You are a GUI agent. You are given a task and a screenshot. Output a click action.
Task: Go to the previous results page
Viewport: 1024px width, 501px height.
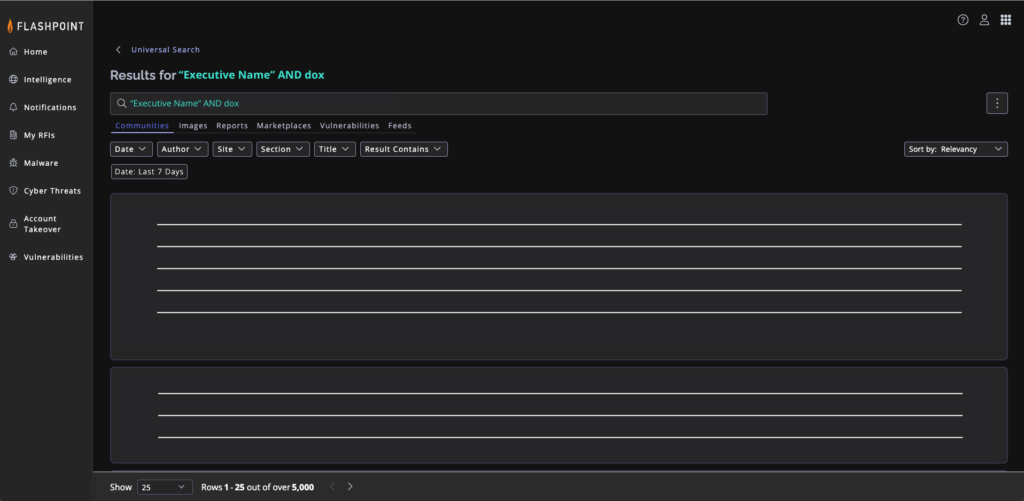332,487
